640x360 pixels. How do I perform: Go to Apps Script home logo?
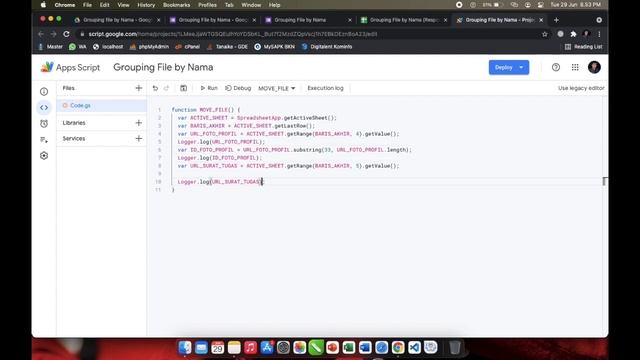coord(70,67)
